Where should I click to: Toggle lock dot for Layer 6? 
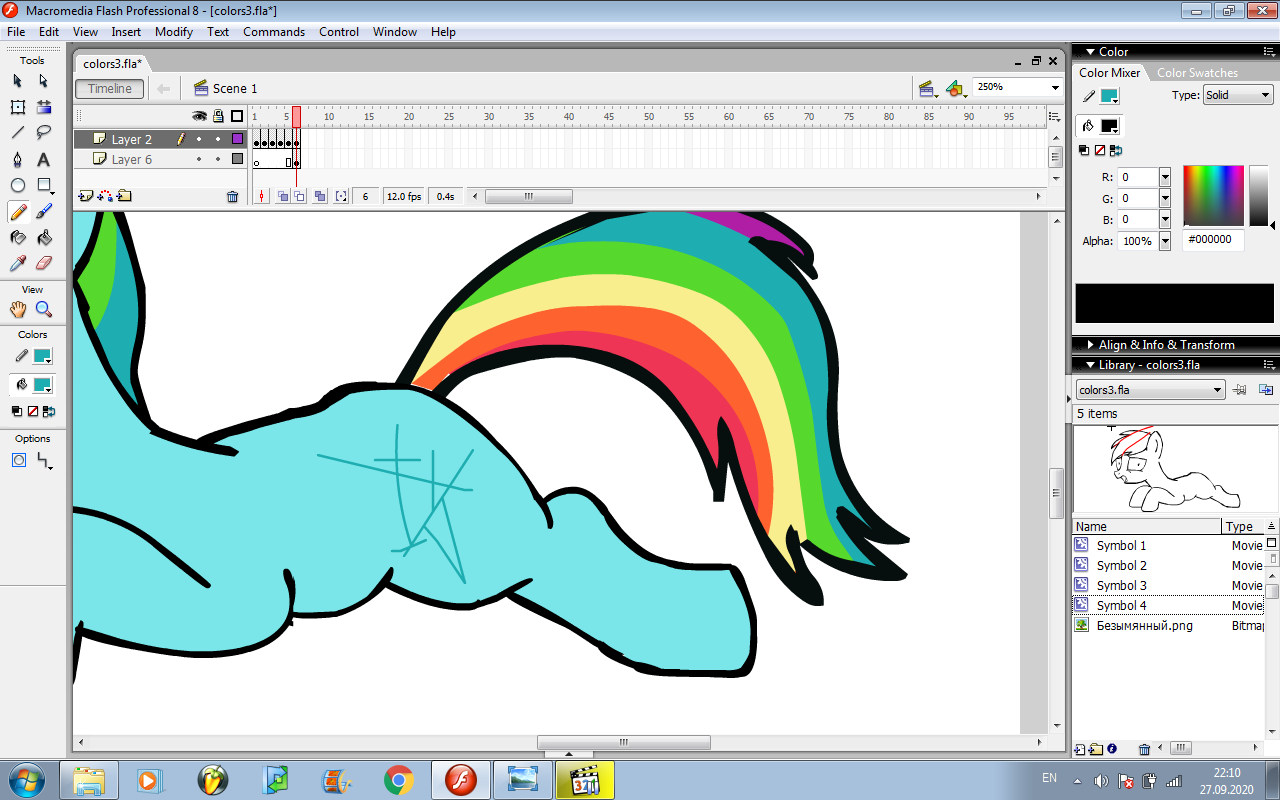click(x=218, y=159)
